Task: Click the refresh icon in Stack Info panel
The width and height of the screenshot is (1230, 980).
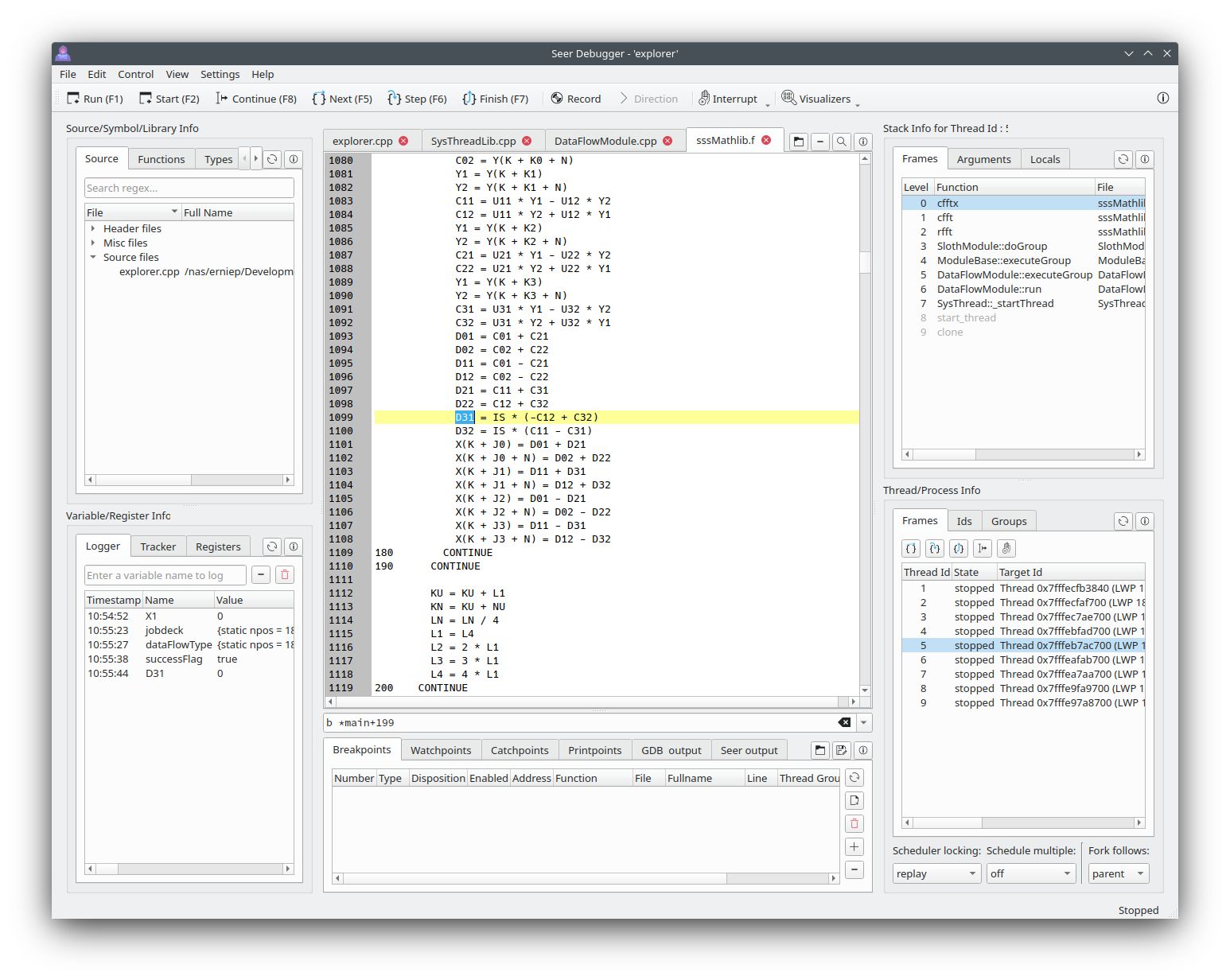Action: 1123,158
